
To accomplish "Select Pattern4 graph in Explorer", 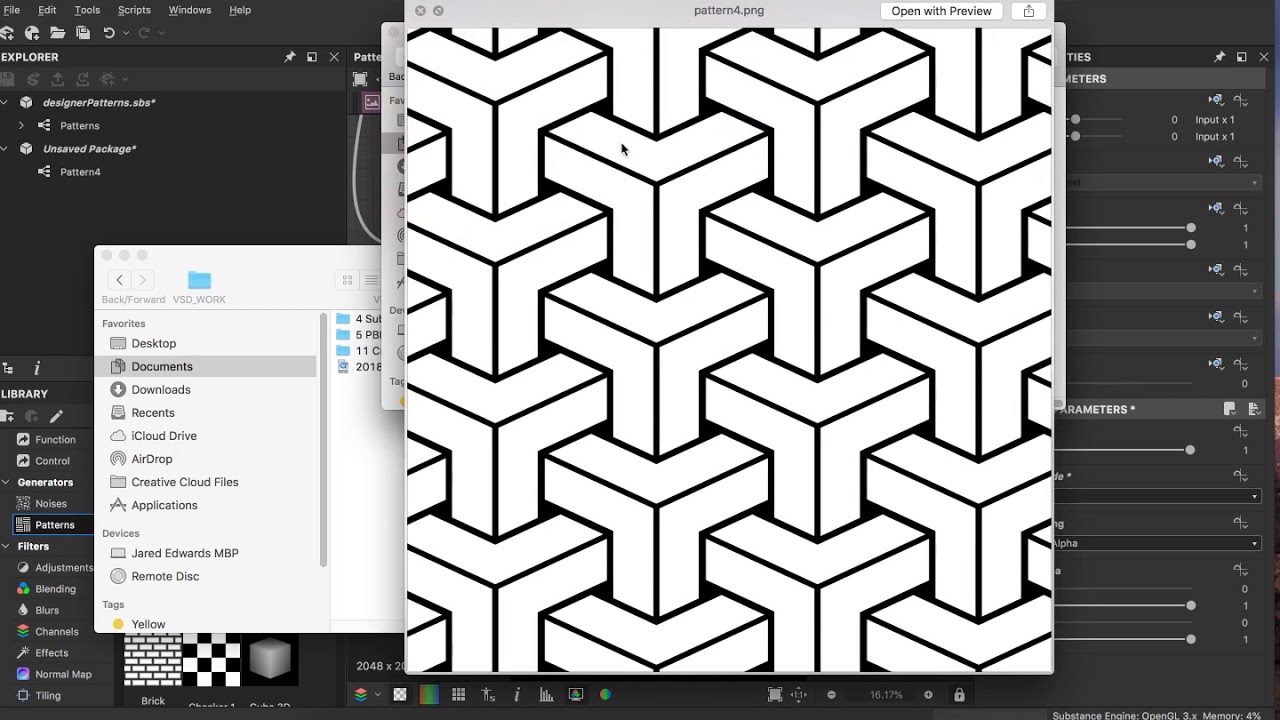I will pos(80,172).
